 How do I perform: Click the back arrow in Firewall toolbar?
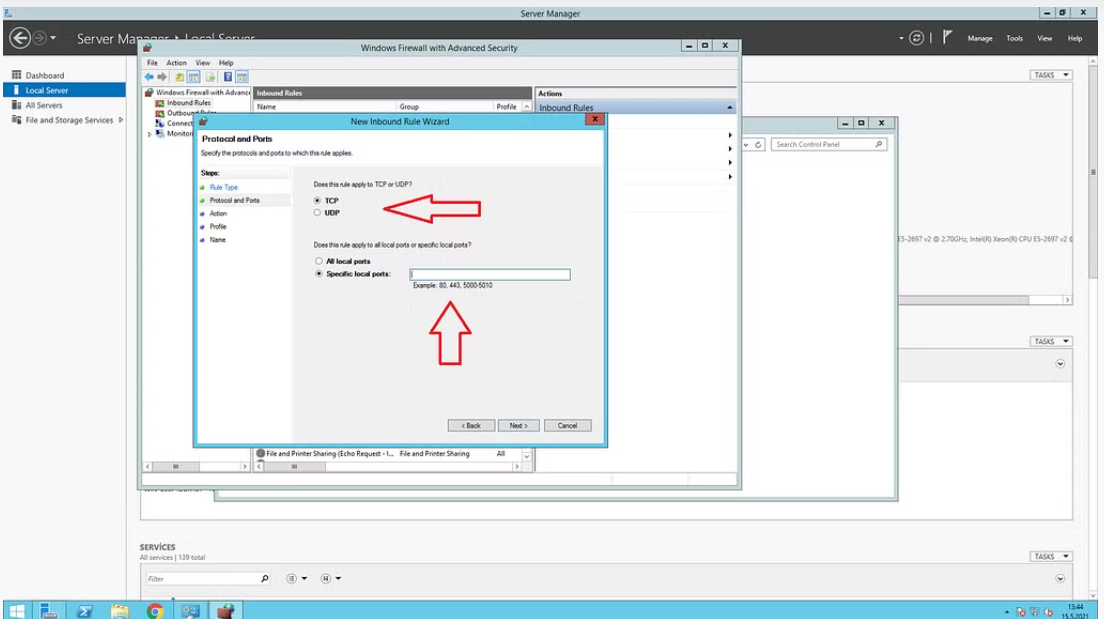(x=149, y=77)
